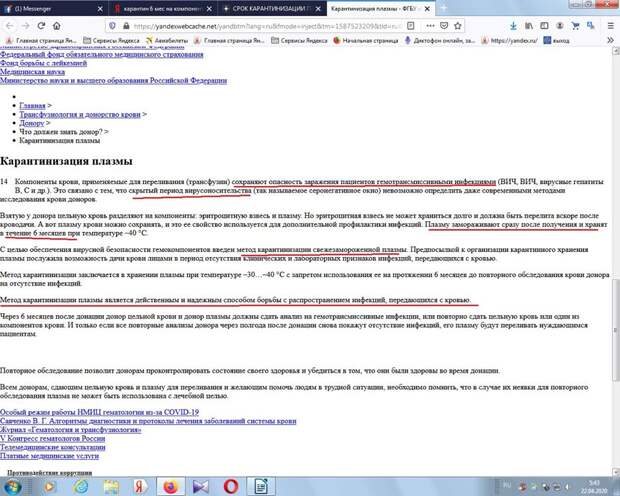Open 'Телемедицинские консультации' link
The image size is (620, 496).
[x=53, y=447]
